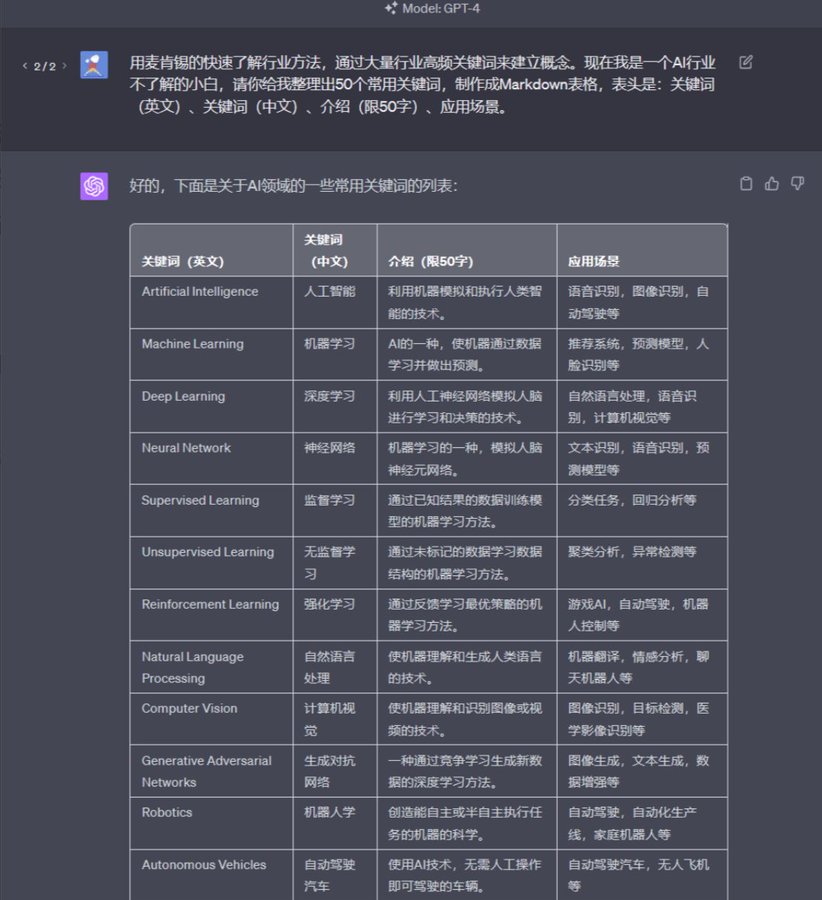Select the Robotics keyword cell

165,813
